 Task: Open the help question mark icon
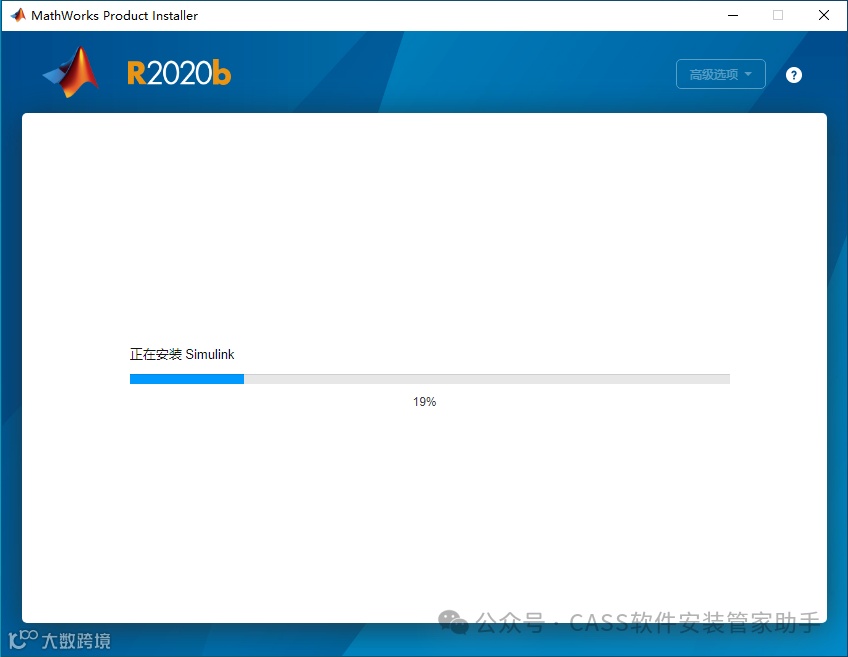(x=793, y=75)
